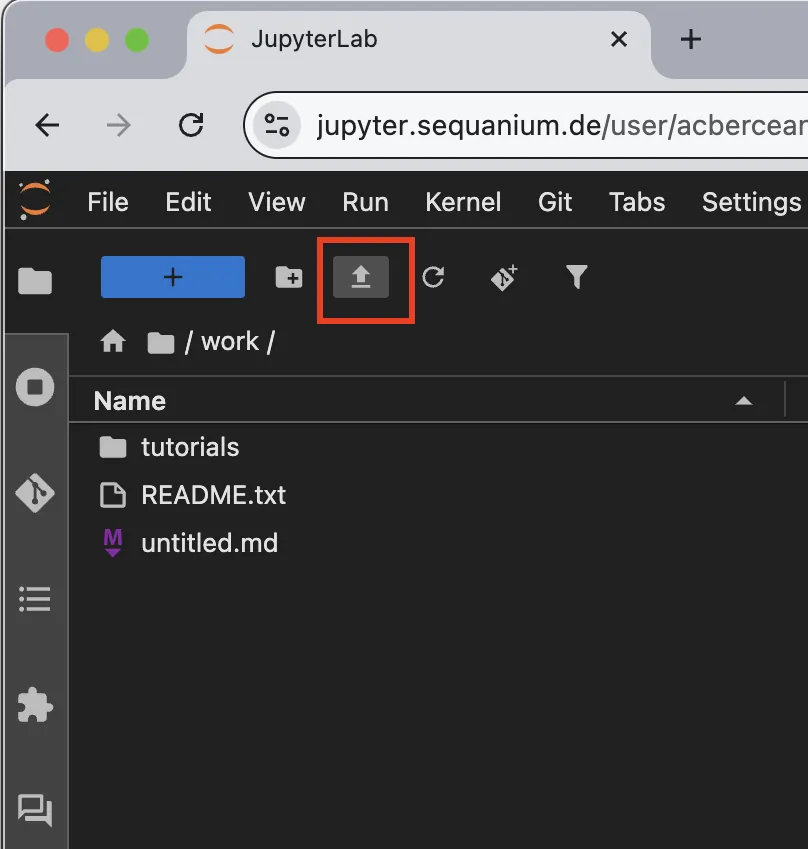Open the Git sidebar panel
The image size is (808, 849).
coord(35,493)
